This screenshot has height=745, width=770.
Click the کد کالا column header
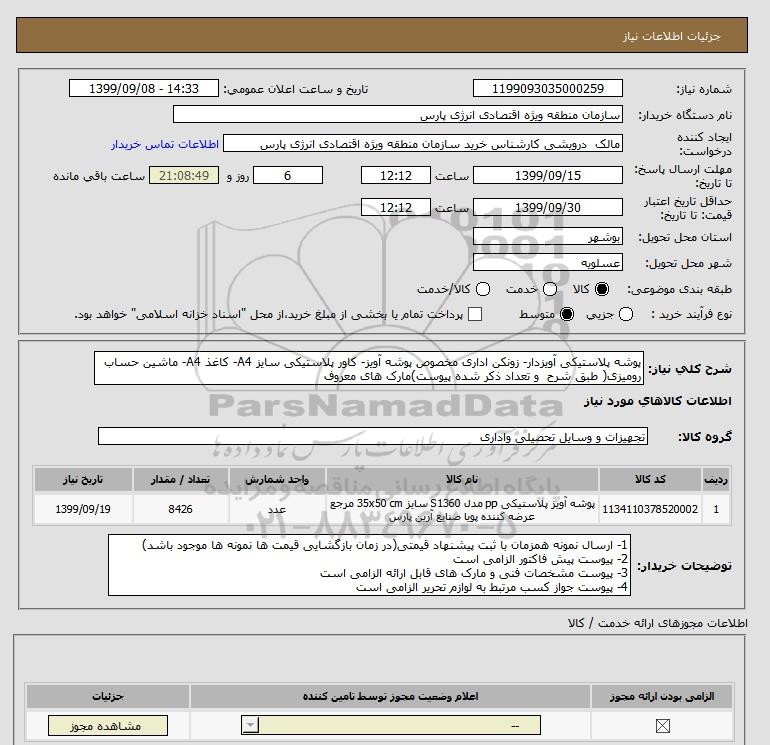click(x=650, y=479)
